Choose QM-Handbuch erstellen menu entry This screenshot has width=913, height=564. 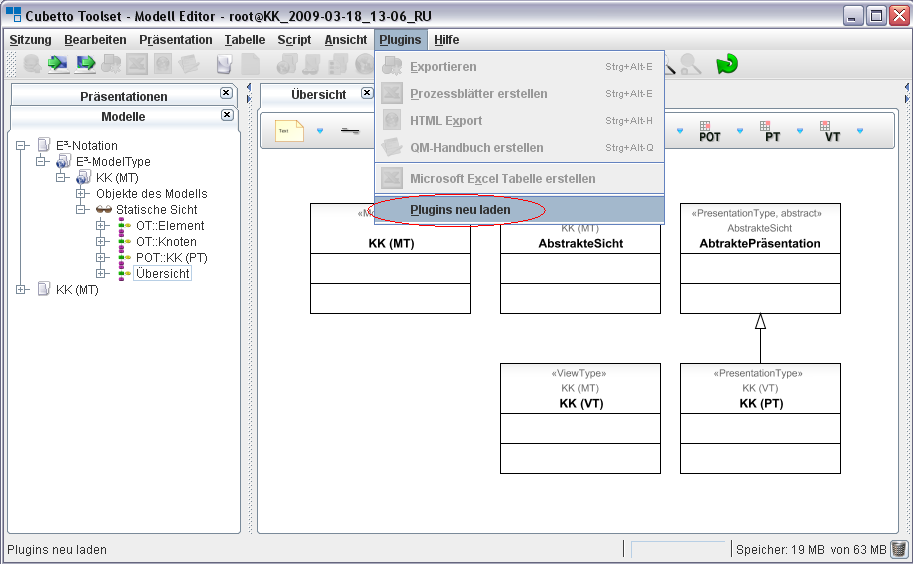(519, 148)
